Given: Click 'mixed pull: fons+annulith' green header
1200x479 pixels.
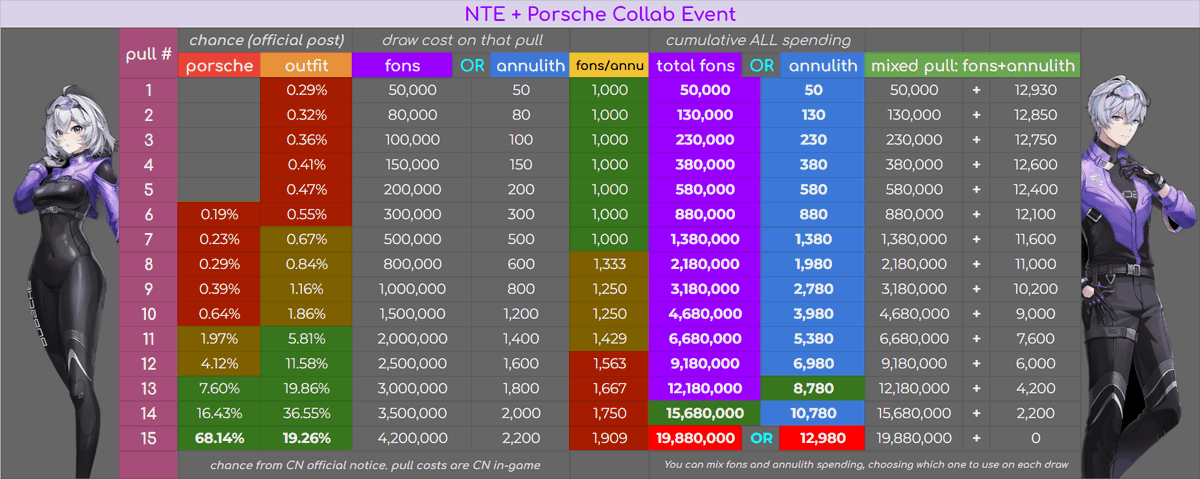Looking at the screenshot, I should click(x=972, y=66).
